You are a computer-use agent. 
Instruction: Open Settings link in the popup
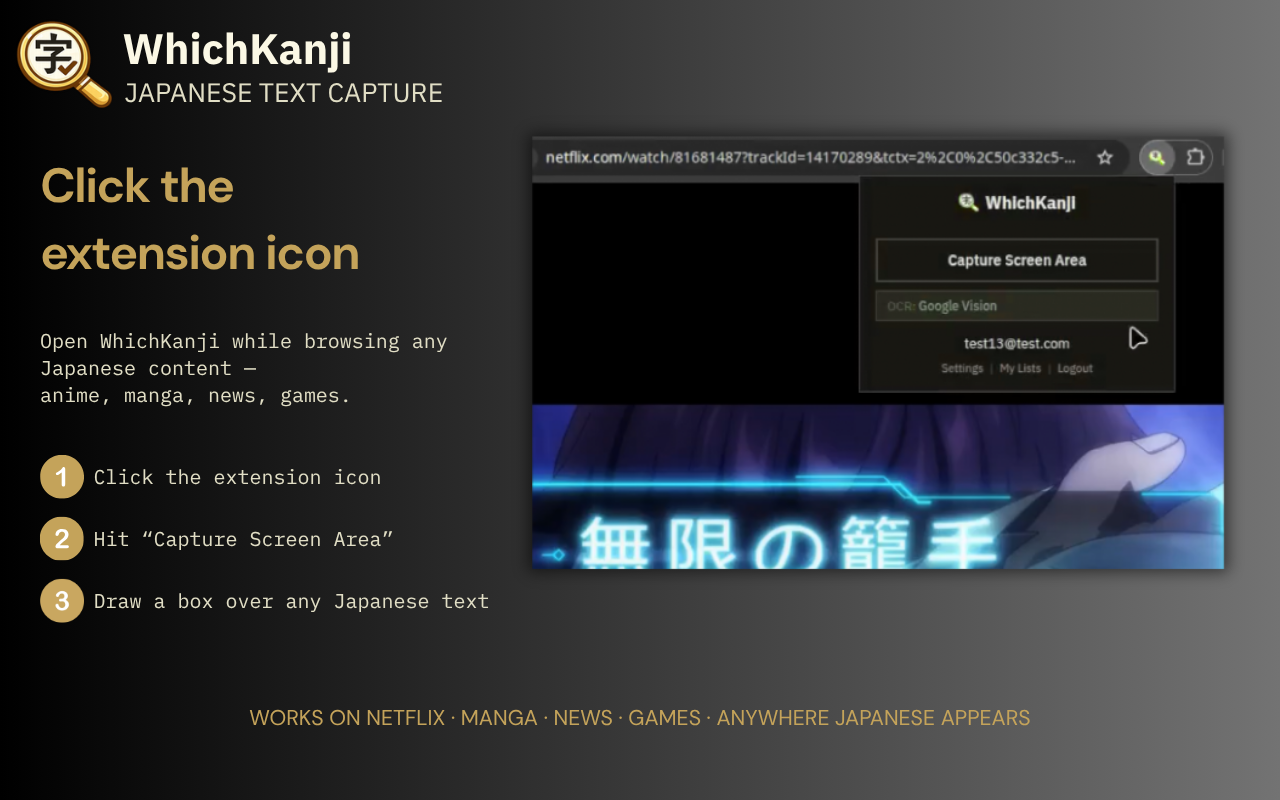click(x=962, y=368)
